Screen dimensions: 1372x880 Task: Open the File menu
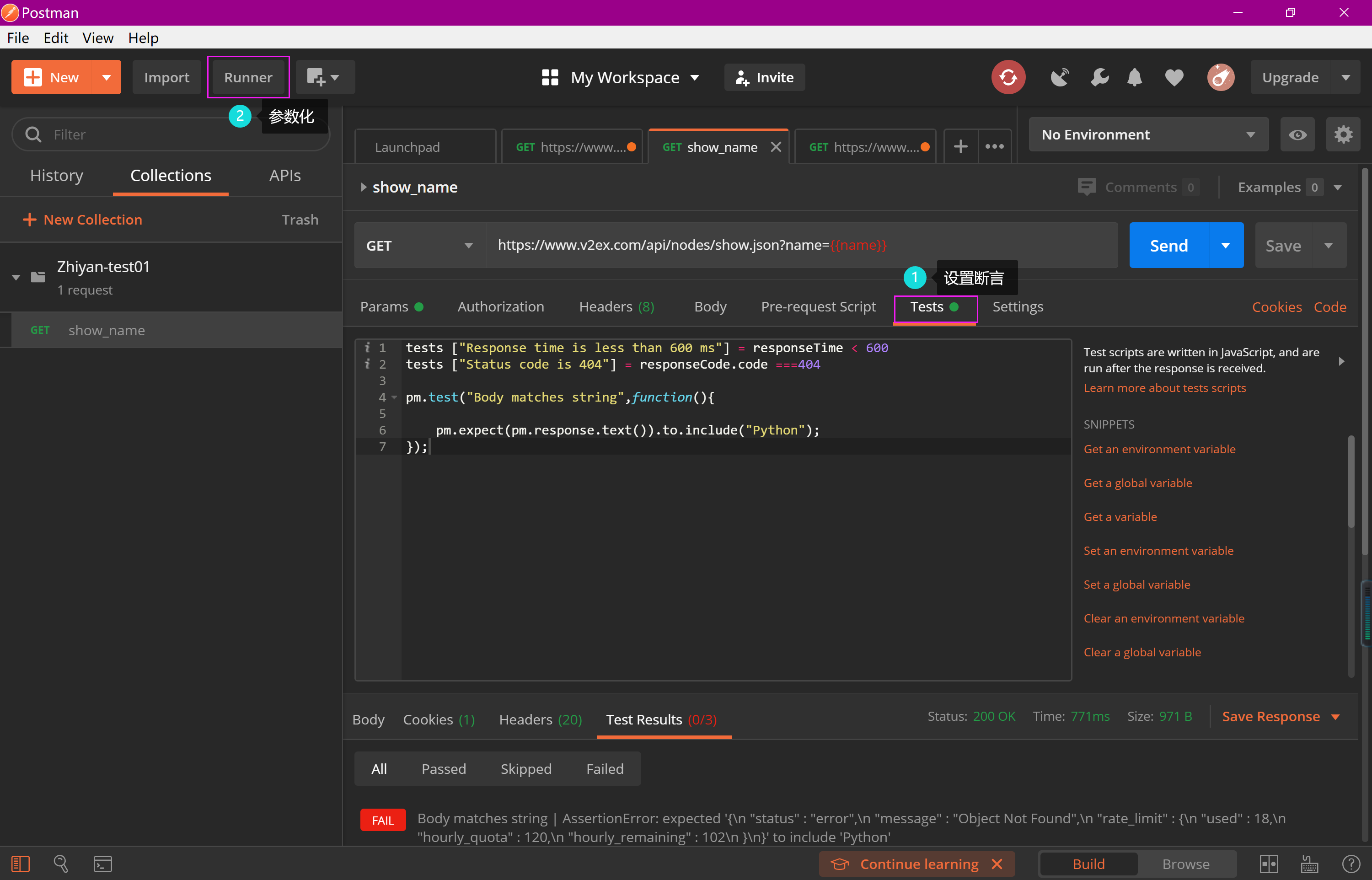pyautogui.click(x=18, y=38)
